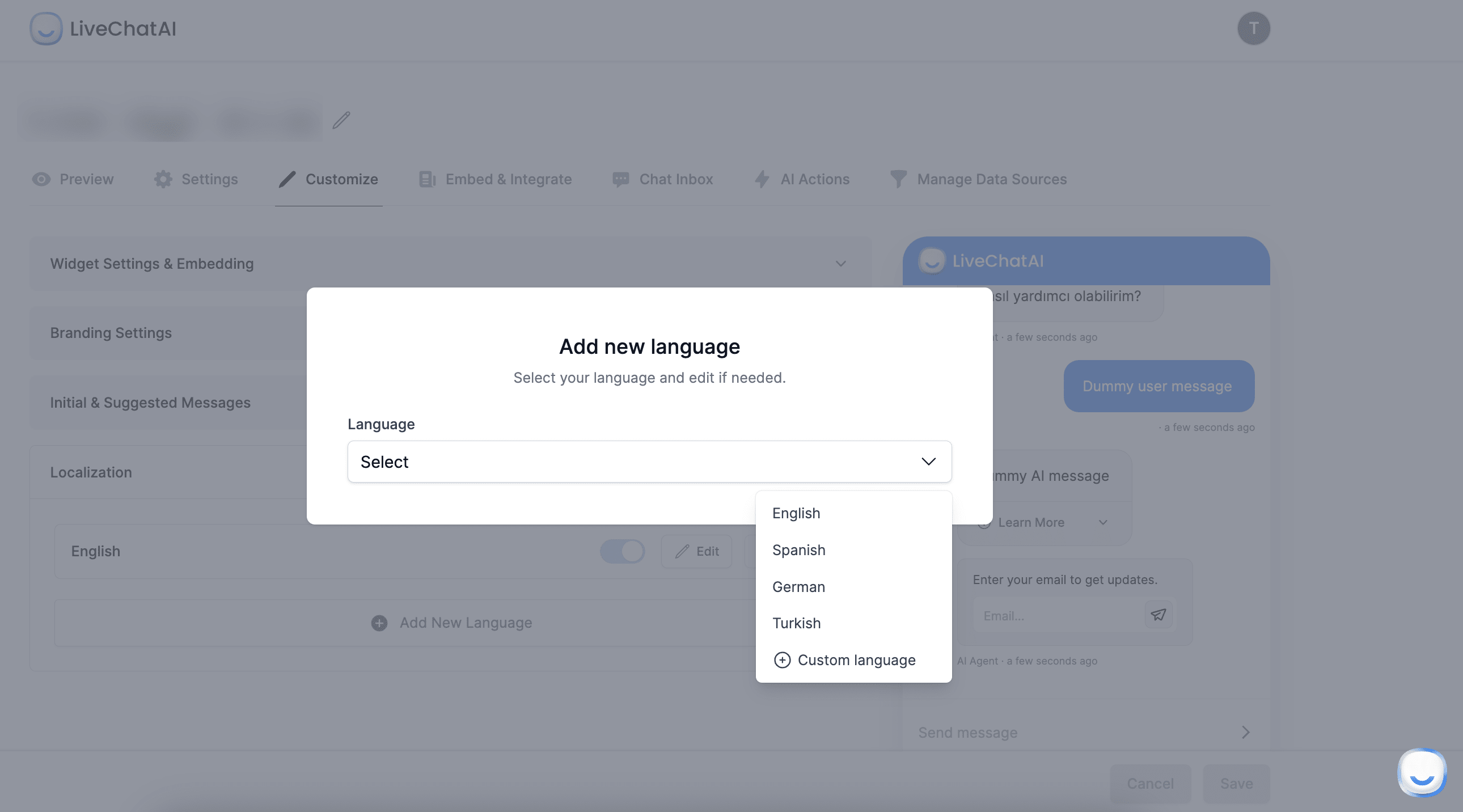Click the Manage Data Sources funnel icon
Image resolution: width=1463 pixels, height=812 pixels.
point(898,179)
